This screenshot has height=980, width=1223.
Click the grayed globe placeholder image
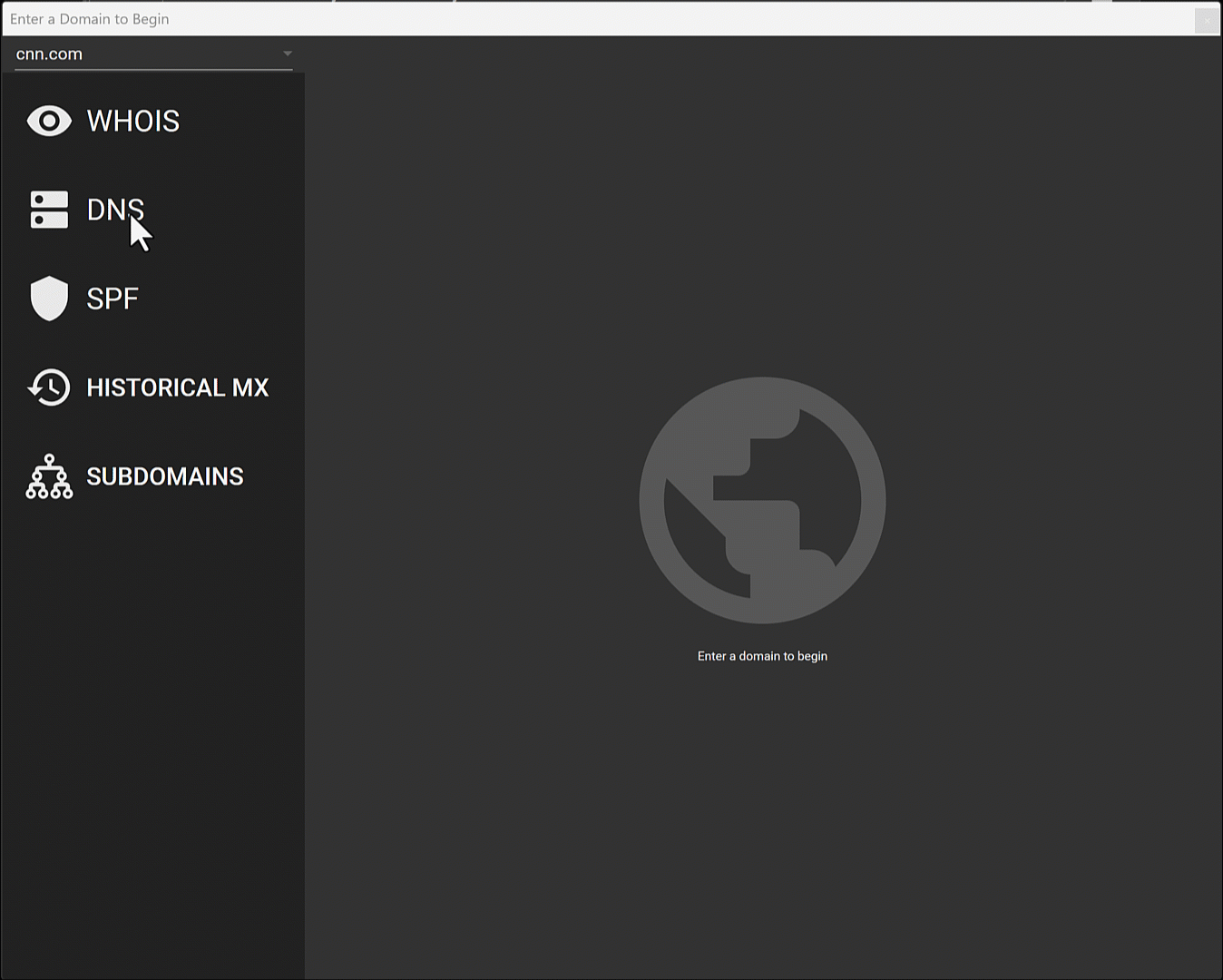(x=762, y=502)
